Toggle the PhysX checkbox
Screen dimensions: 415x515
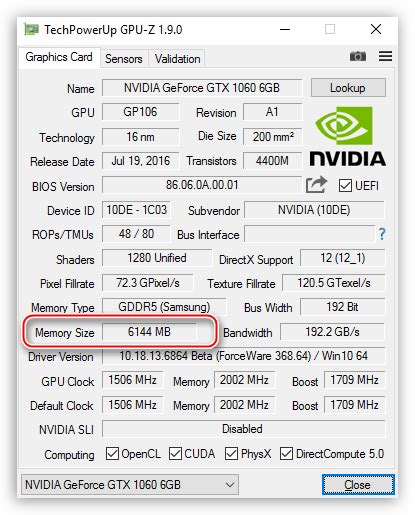tap(231, 454)
